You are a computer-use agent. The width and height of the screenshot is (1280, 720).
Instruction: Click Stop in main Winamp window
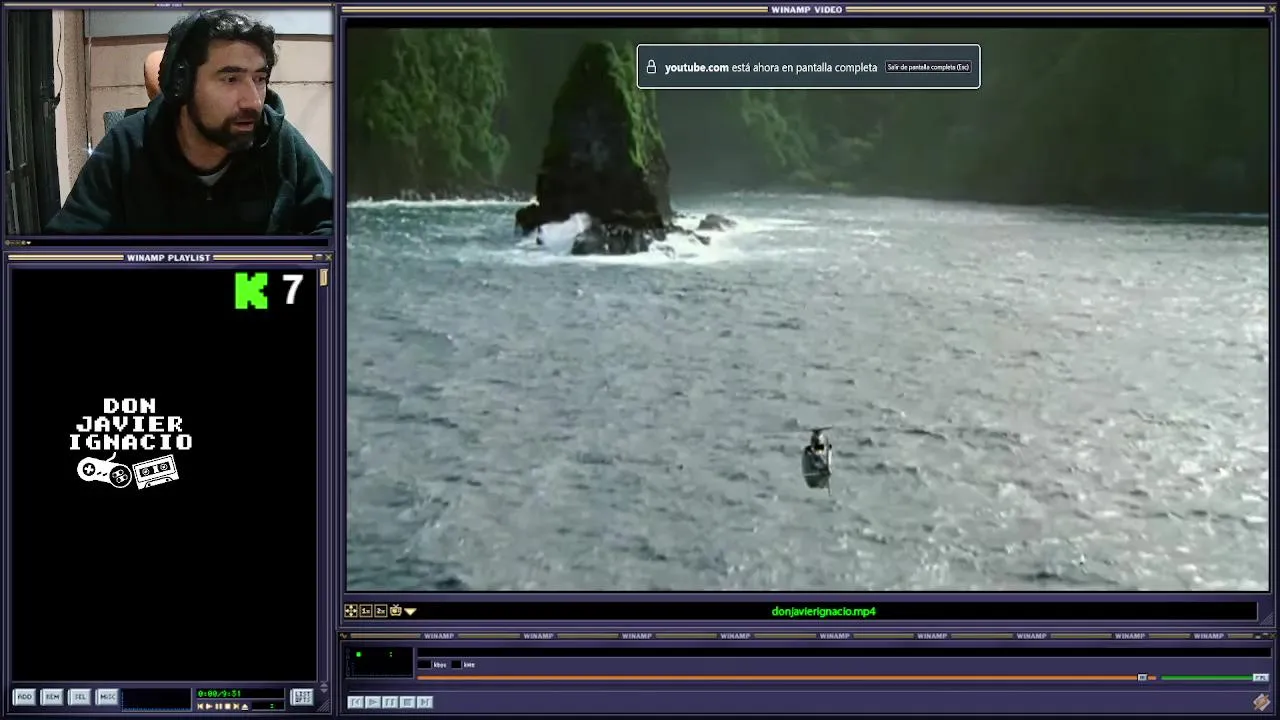click(x=407, y=702)
